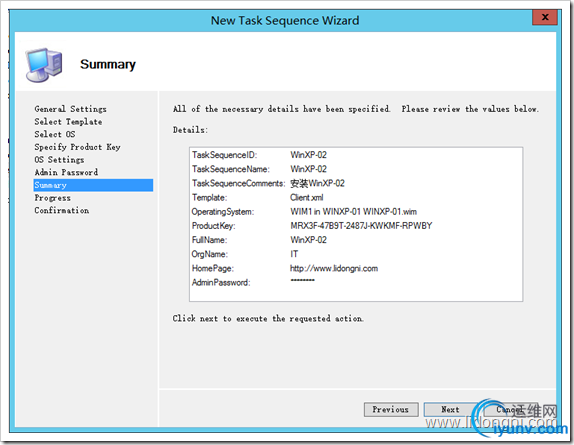The height and width of the screenshot is (445, 574).
Task: Click the 'Click next to execute' instruction
Action: click(x=268, y=318)
